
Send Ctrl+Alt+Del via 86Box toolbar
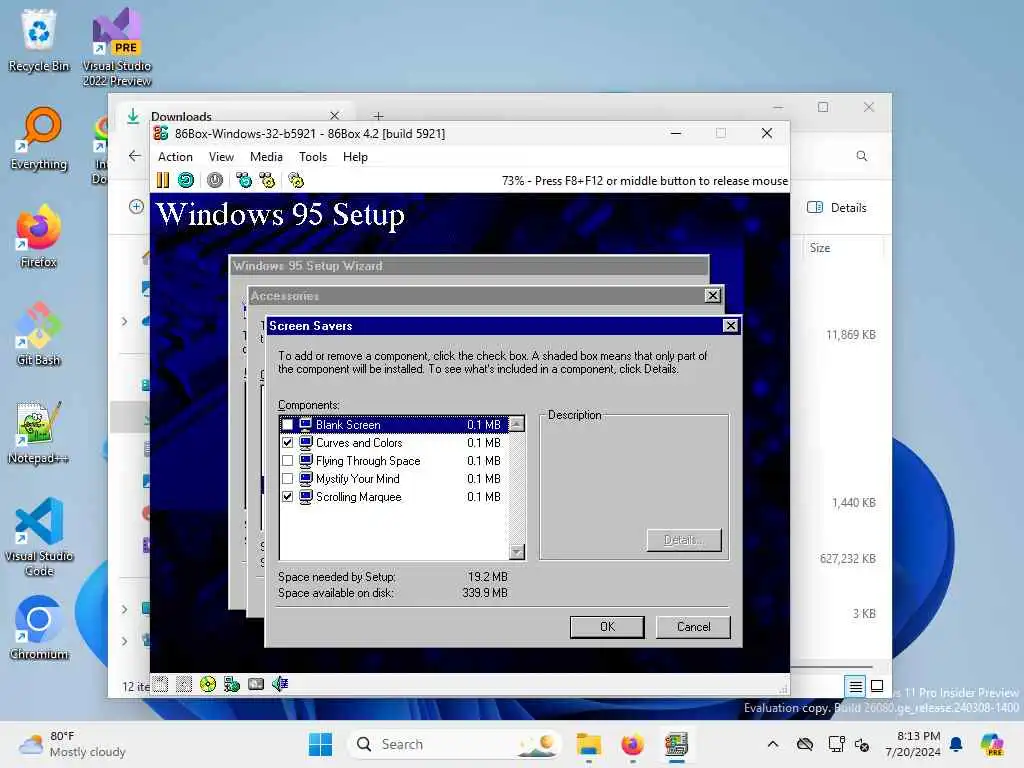pyautogui.click(x=244, y=180)
